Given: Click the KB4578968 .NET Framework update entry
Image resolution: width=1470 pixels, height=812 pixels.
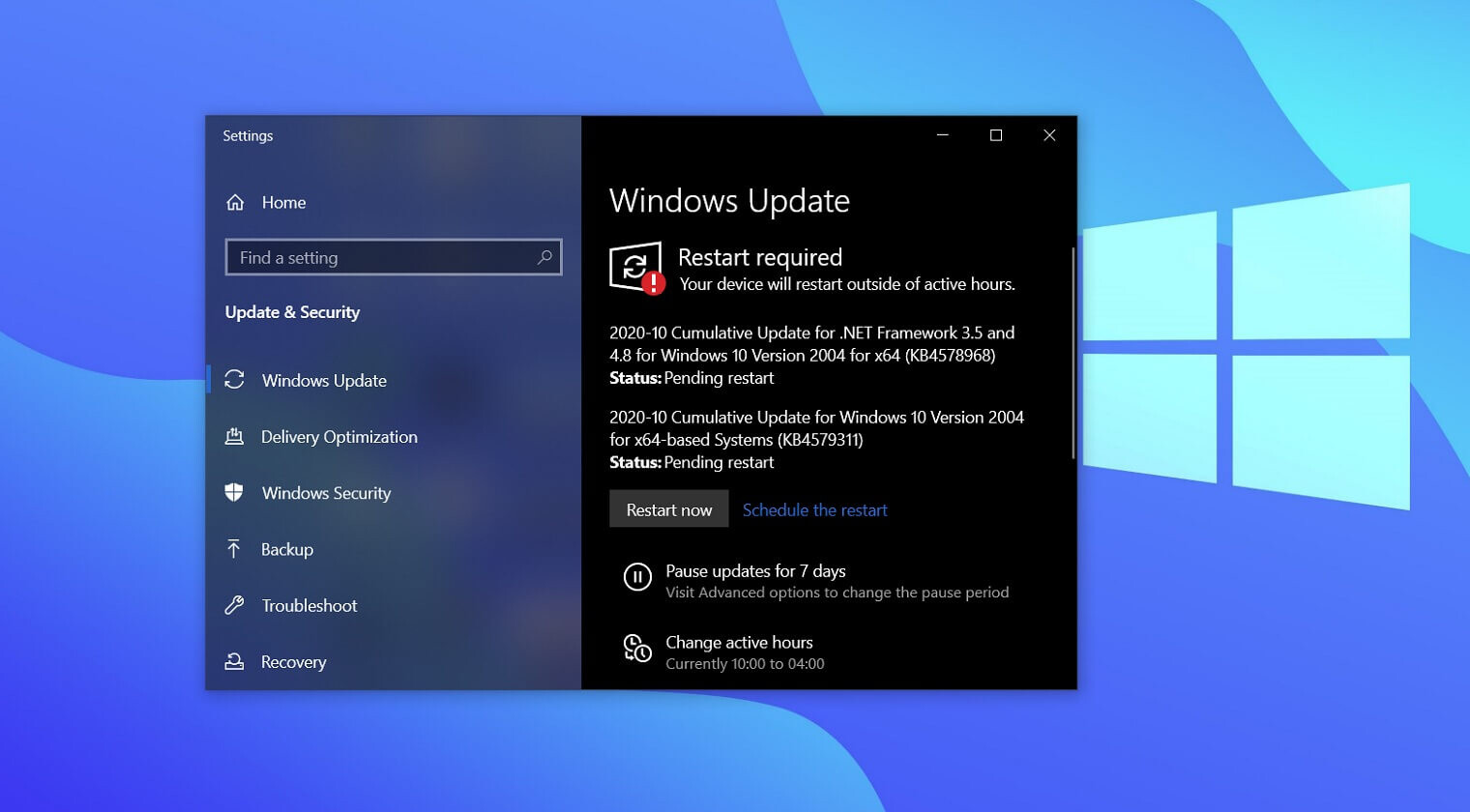Looking at the screenshot, I should pos(812,355).
